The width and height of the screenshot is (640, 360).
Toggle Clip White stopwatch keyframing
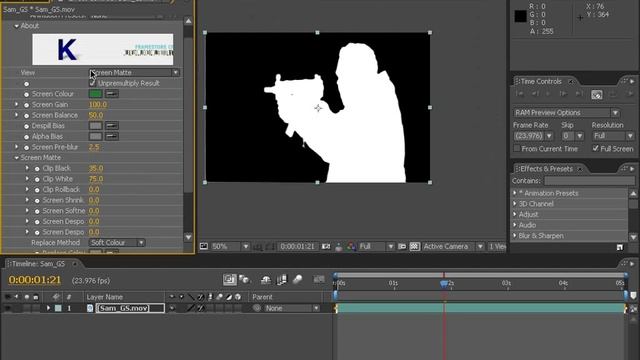click(37, 179)
